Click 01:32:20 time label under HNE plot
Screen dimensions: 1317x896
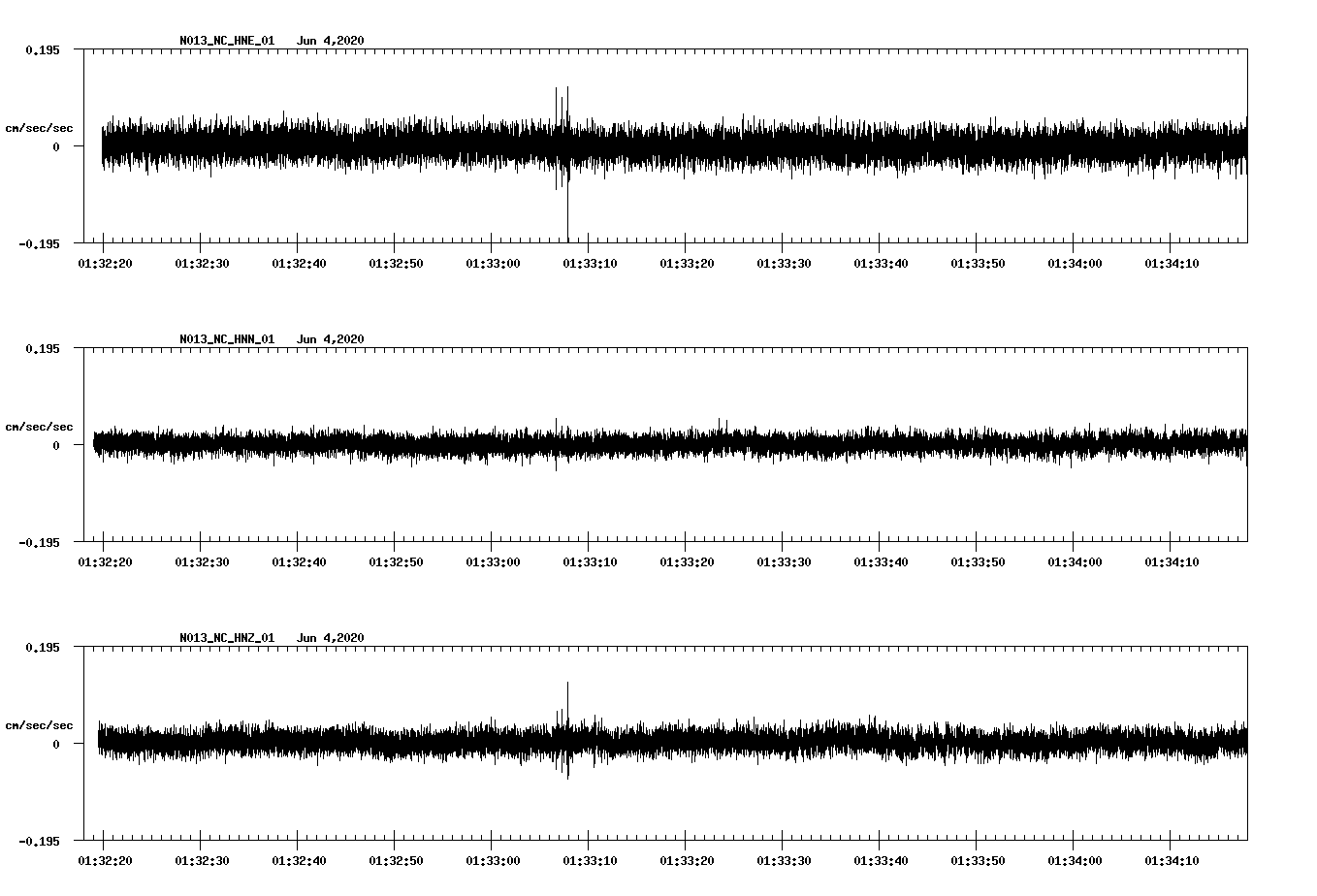click(x=105, y=264)
